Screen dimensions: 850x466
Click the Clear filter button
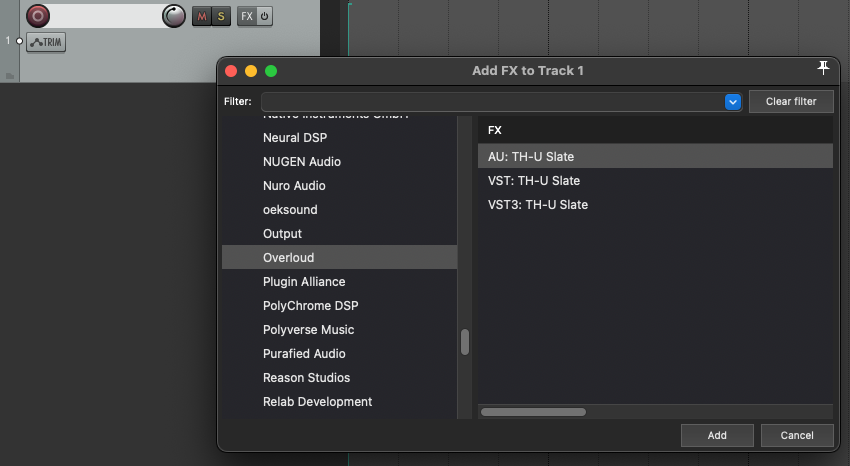coord(791,101)
